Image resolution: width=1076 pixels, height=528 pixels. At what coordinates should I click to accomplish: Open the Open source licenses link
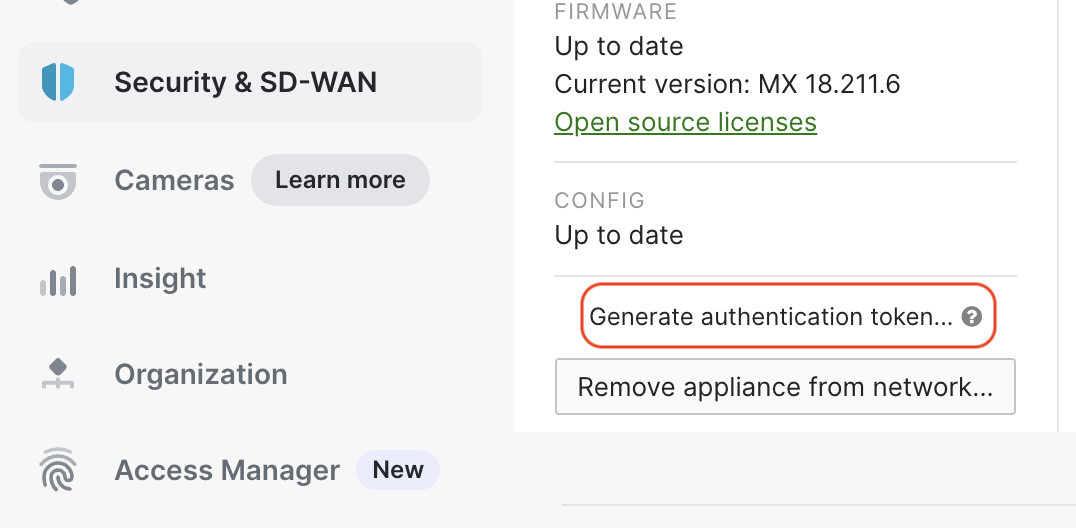[686, 122]
